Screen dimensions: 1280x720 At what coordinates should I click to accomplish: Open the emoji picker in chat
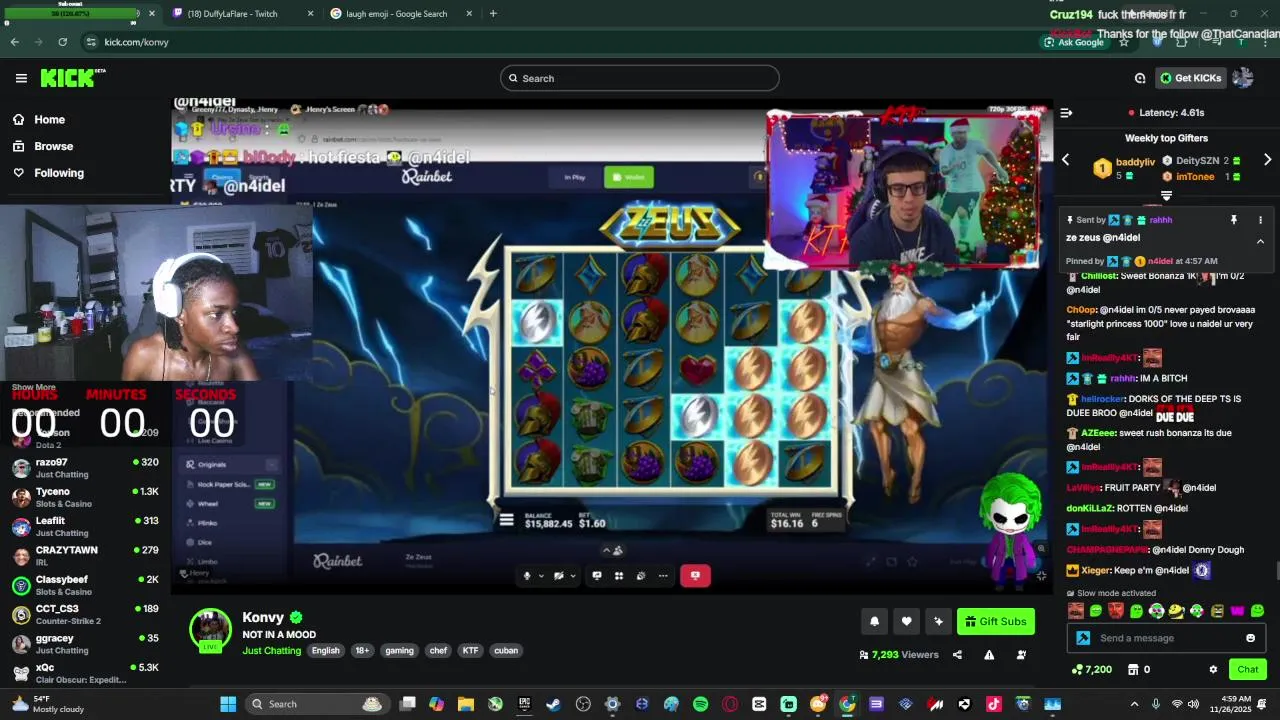click(1250, 638)
